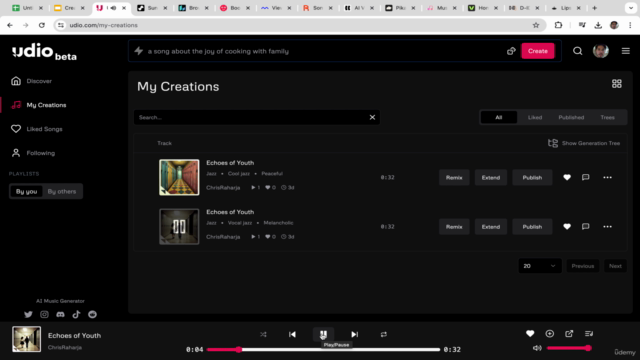Image resolution: width=640 pixels, height=360 pixels.
Task: Open comments on the Vocal jazz track
Action: coord(585,227)
